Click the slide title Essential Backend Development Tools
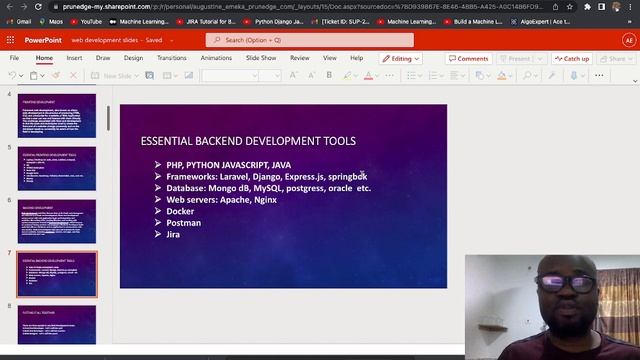The height and width of the screenshot is (360, 640). [x=248, y=141]
